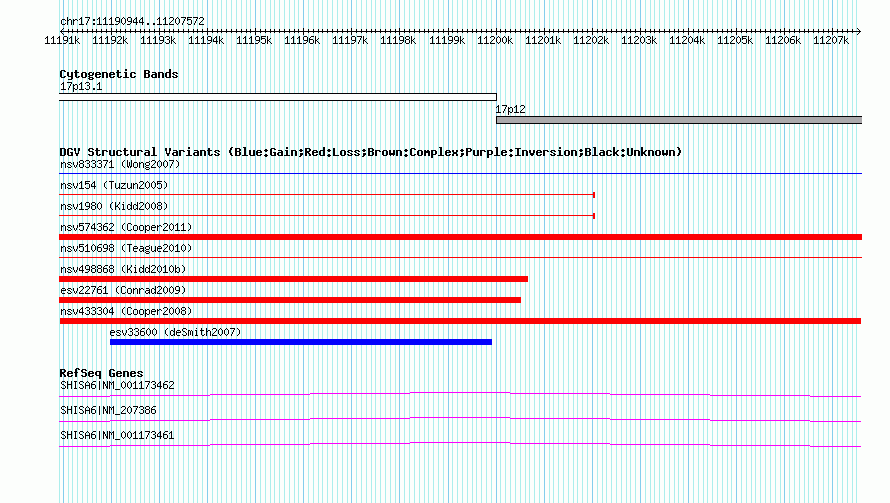The height and width of the screenshot is (503, 890).
Task: Select the gray 17p12 band bar
Action: click(x=679, y=120)
